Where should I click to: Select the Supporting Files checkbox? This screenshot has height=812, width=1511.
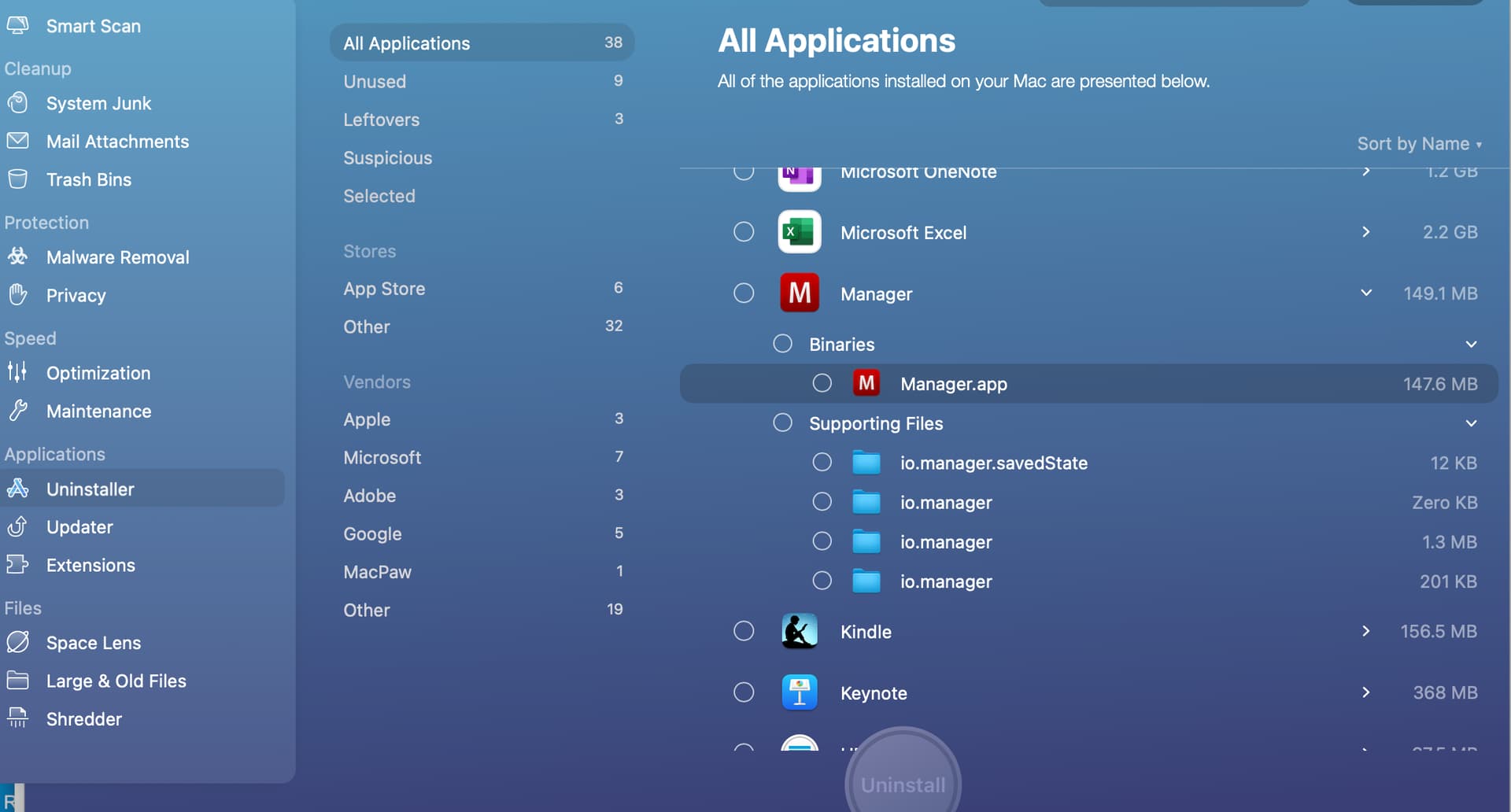(x=782, y=423)
